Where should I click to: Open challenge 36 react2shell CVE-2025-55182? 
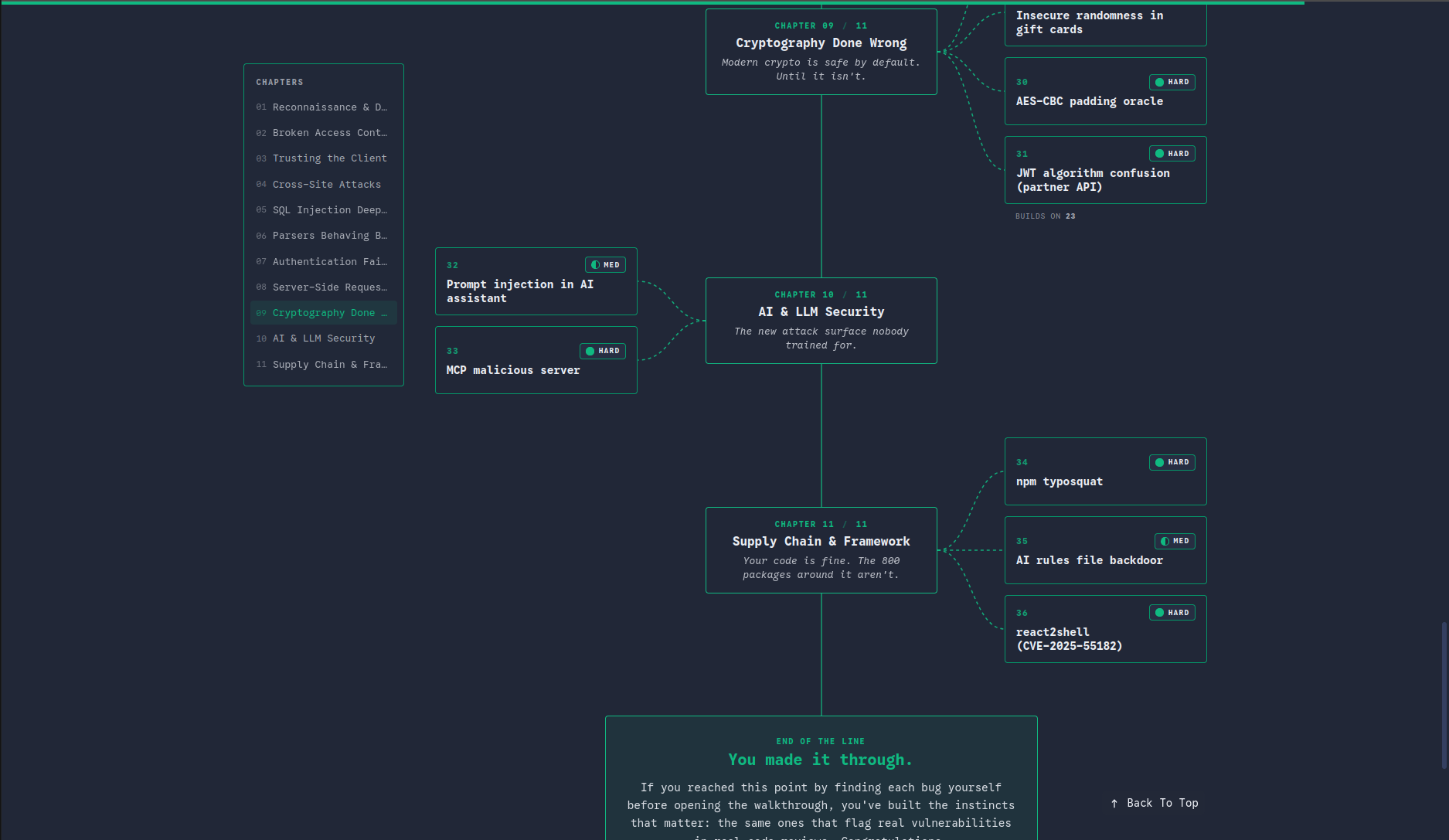[1105, 629]
